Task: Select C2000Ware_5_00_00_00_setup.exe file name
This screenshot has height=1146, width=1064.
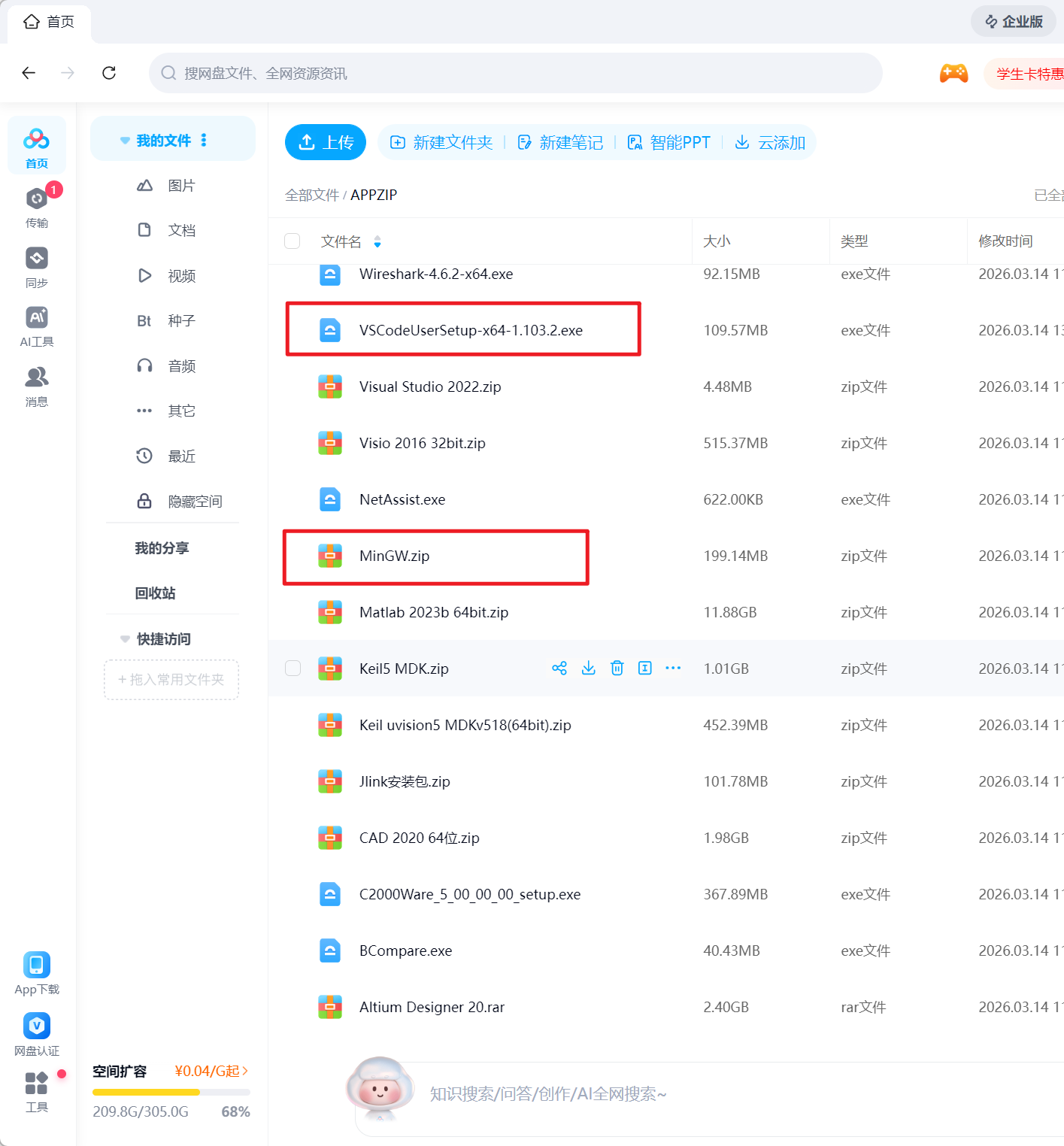Action: pos(470,894)
